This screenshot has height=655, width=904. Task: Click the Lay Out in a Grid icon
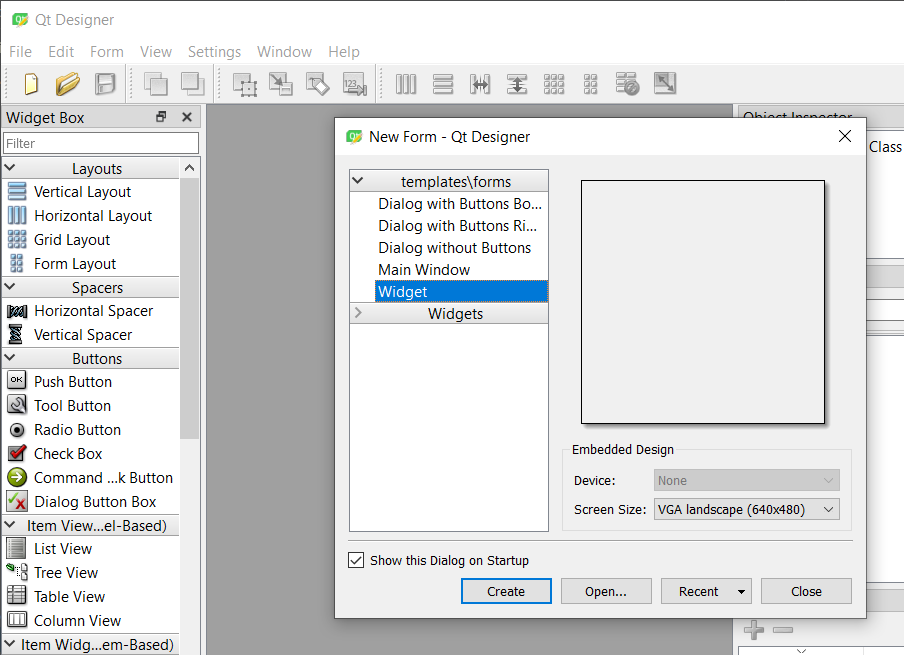[x=554, y=84]
